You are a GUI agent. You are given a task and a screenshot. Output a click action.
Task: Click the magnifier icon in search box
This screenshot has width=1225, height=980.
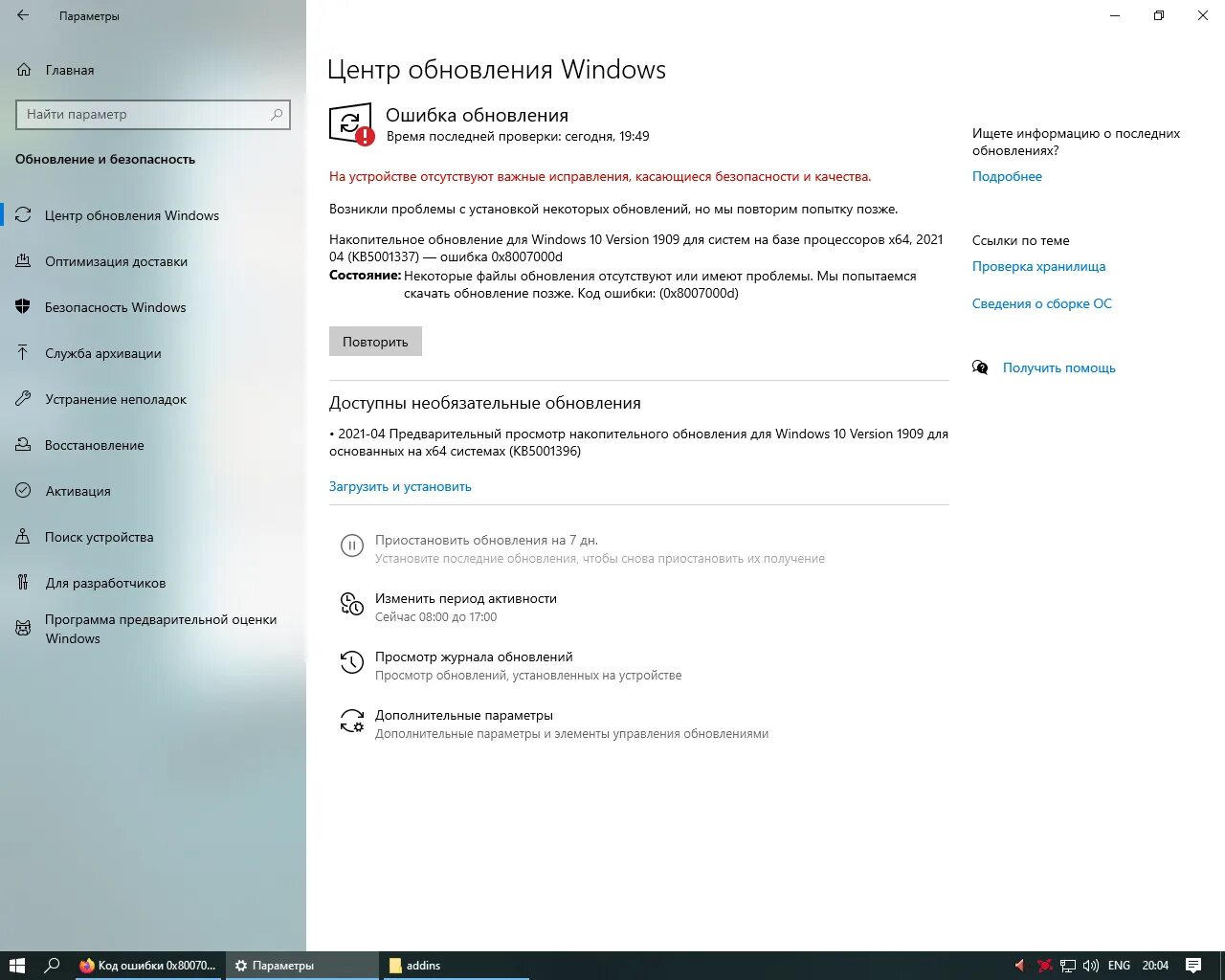[277, 114]
